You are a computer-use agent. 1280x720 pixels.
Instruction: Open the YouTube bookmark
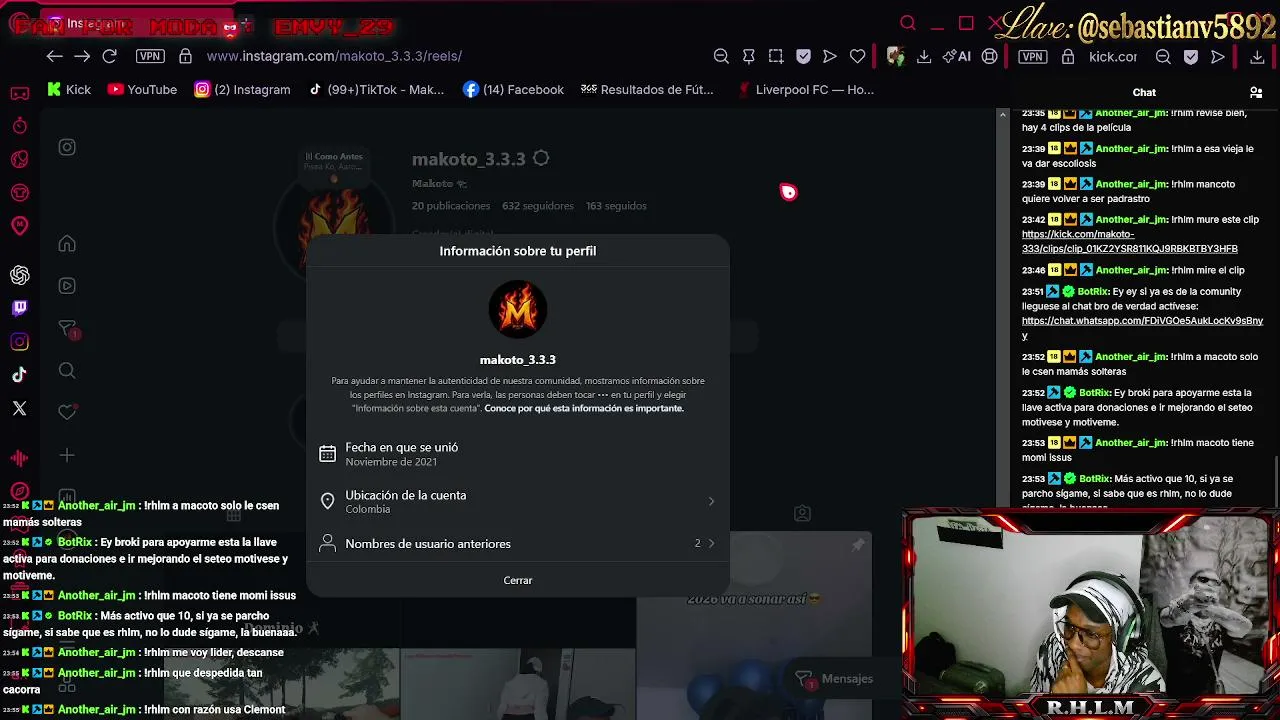[x=142, y=89]
